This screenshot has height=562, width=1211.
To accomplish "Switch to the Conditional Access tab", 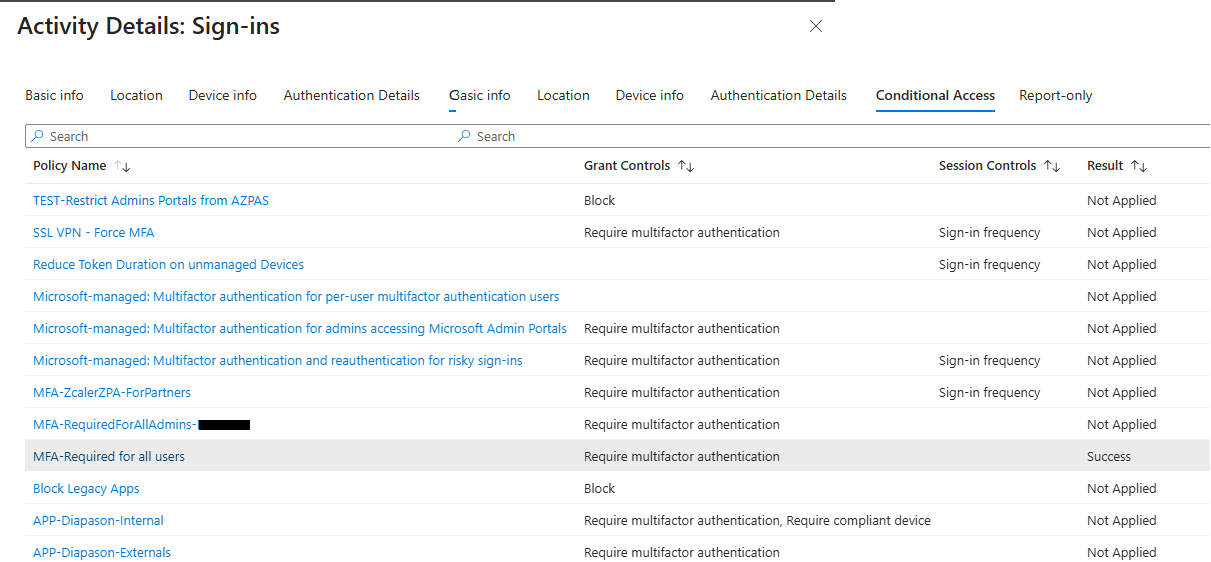I will point(935,96).
